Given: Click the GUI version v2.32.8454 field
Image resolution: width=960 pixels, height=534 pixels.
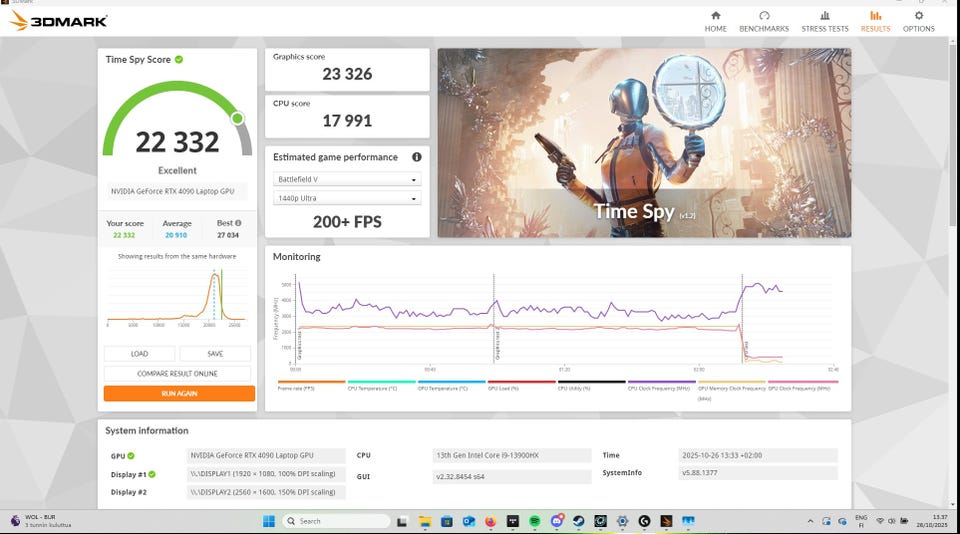Looking at the screenshot, I should [x=512, y=476].
